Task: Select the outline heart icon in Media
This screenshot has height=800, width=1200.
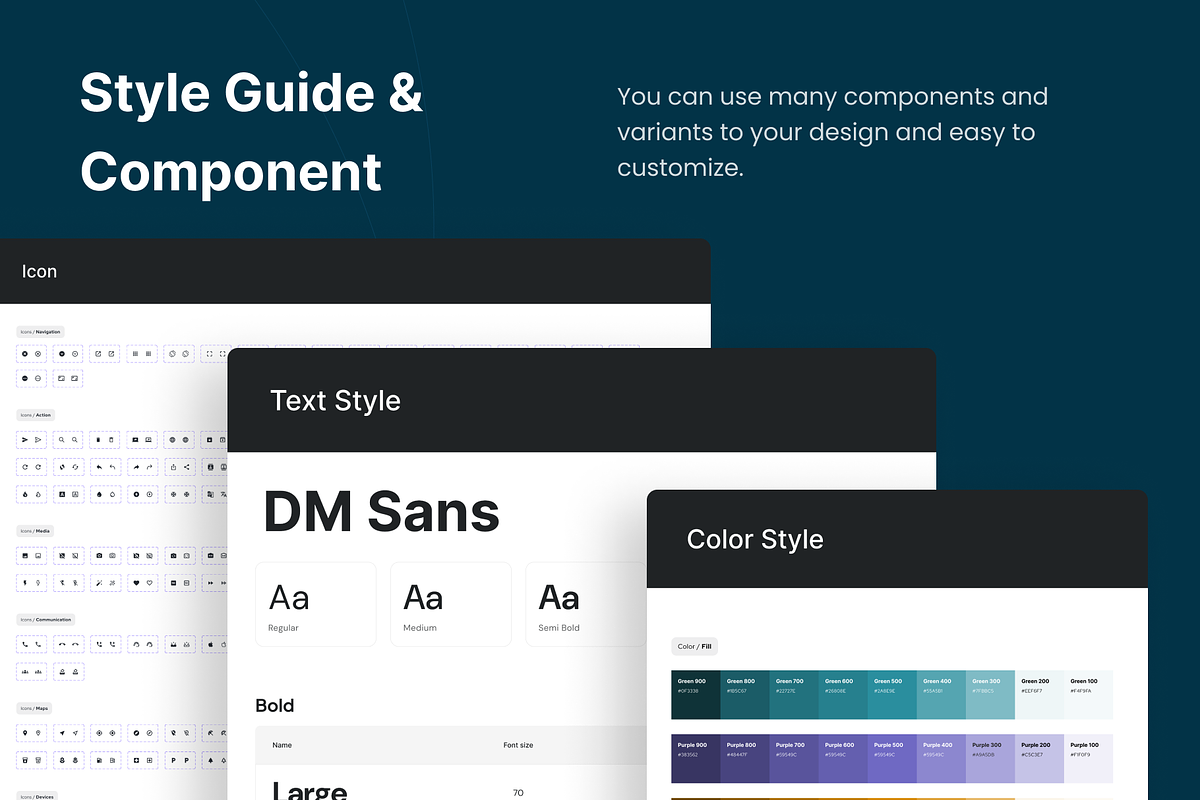Action: click(150, 583)
